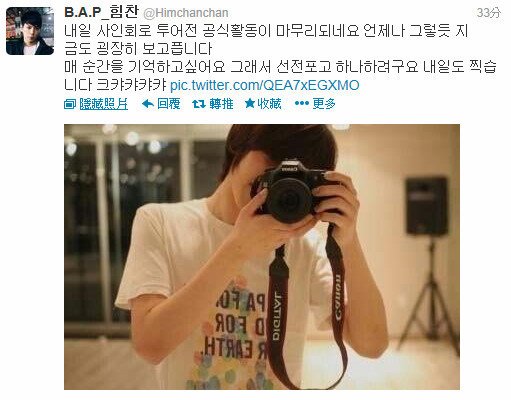Open the pic.twitter.com/QEA7xEGXMO link
The height and width of the screenshot is (400, 511).
point(265,85)
